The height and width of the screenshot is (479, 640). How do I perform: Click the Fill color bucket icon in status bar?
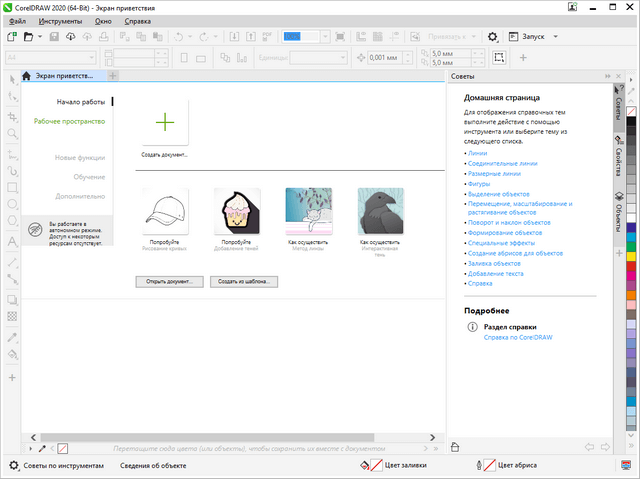366,466
